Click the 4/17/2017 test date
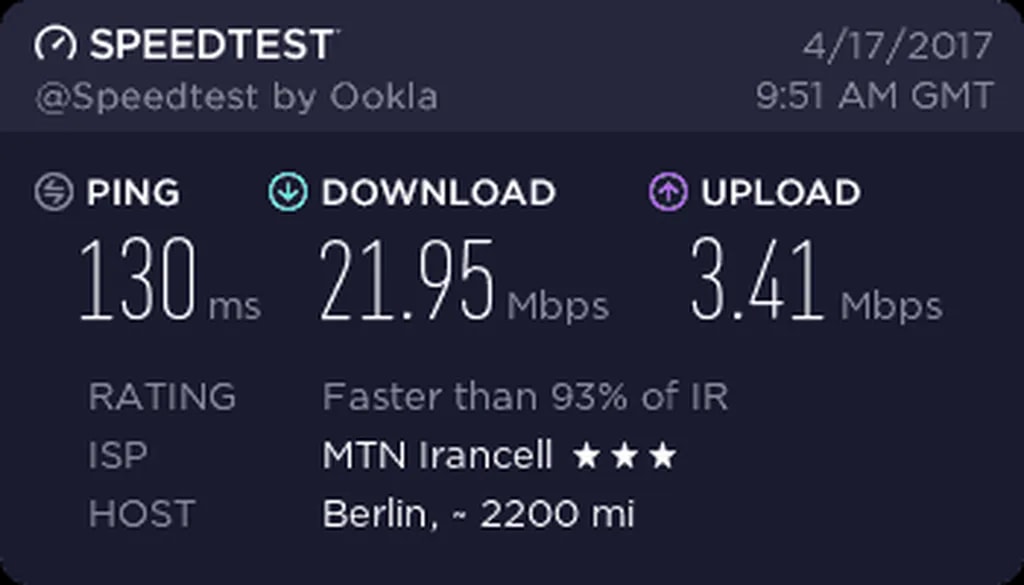 pos(897,46)
